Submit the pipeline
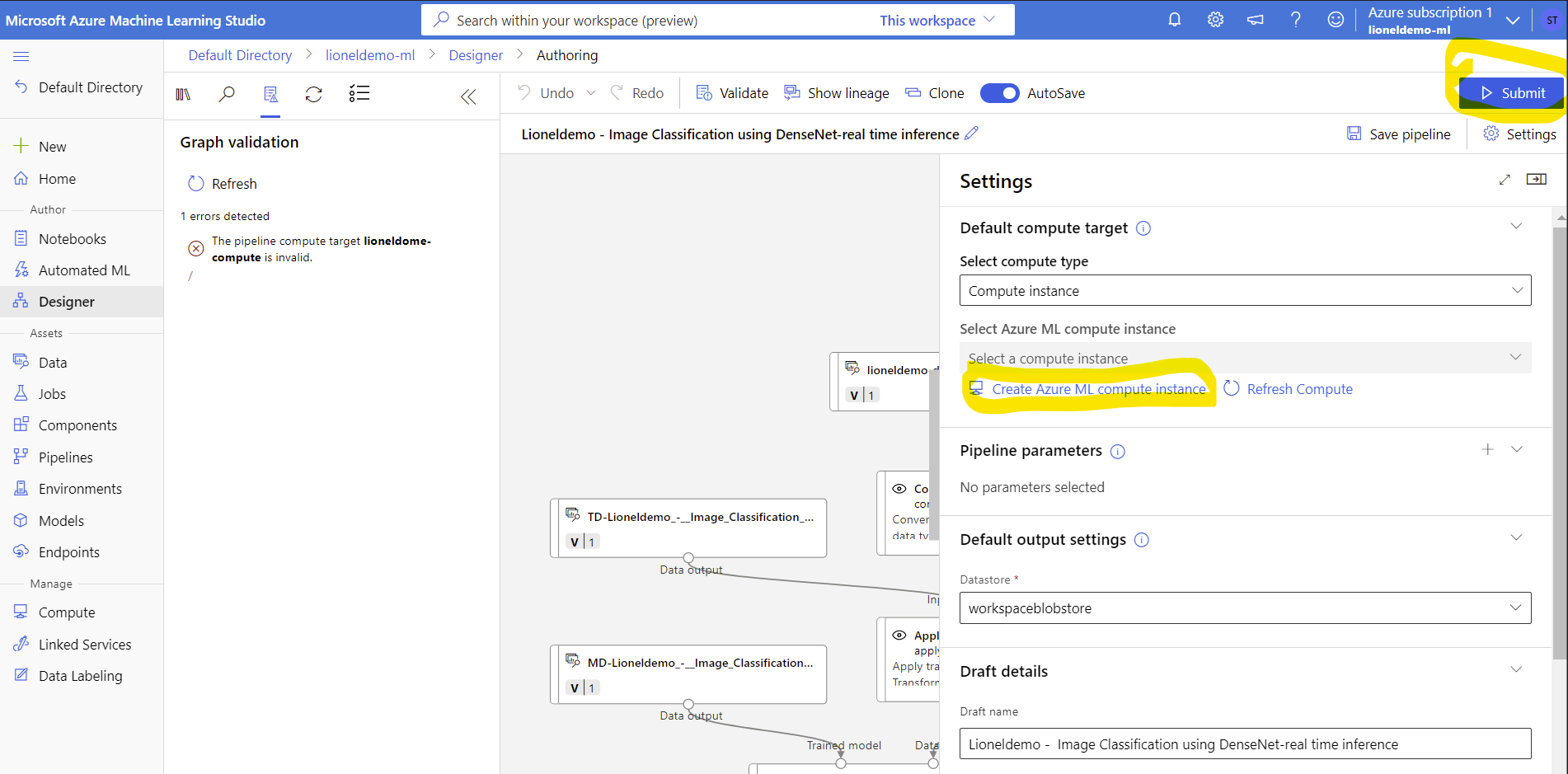Screen dimensions: 1568x774 (x=1511, y=93)
